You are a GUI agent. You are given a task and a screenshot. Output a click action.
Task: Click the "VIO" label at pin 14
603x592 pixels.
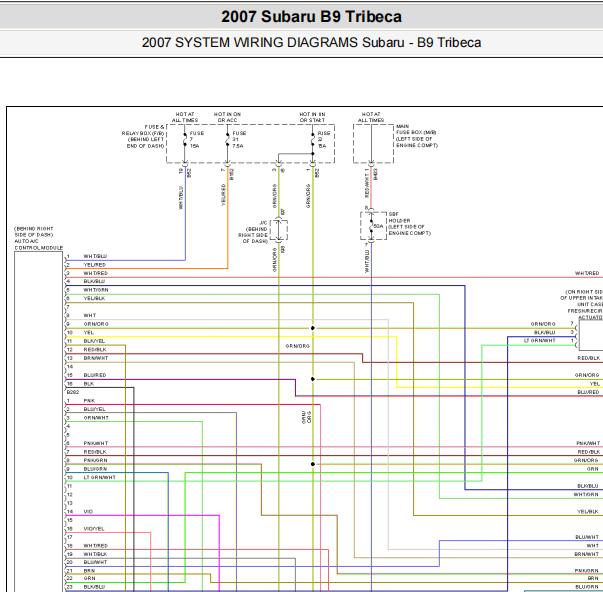click(x=88, y=512)
